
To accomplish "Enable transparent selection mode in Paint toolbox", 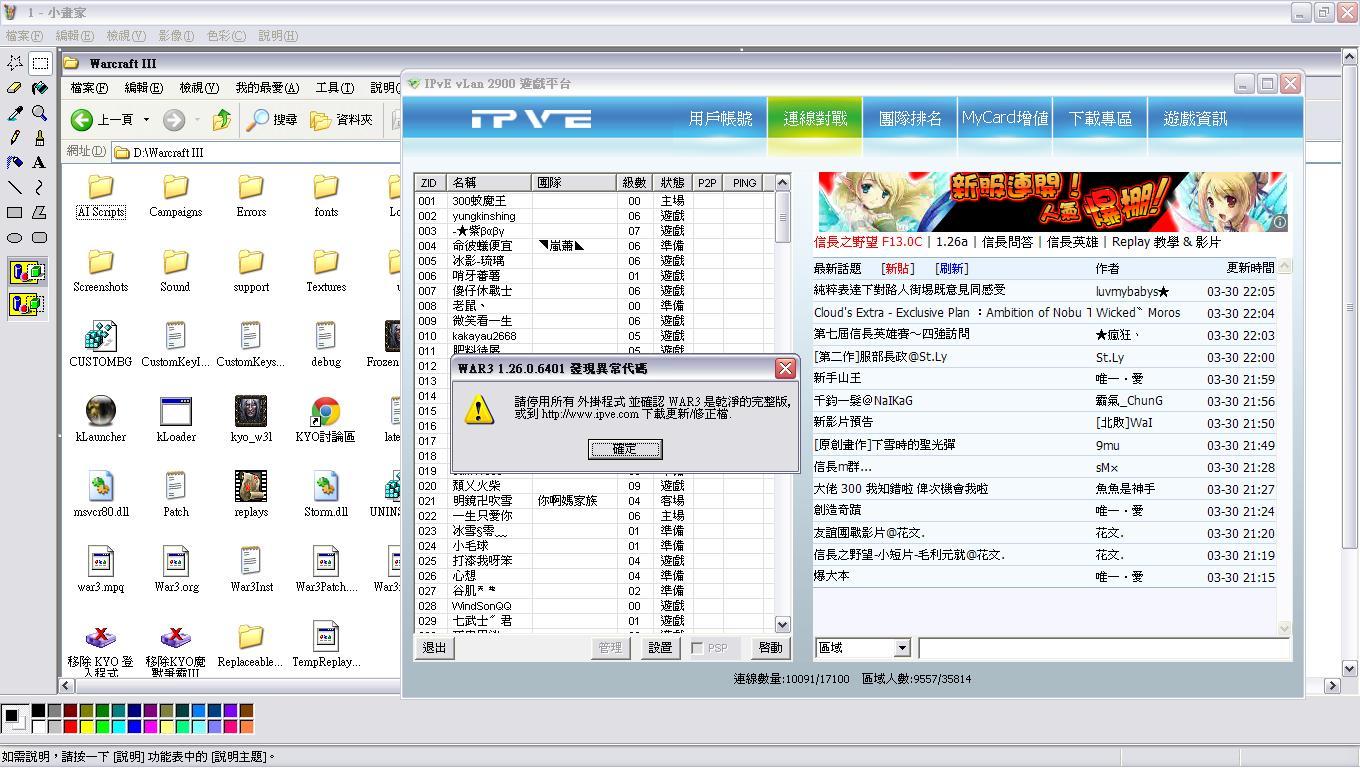I will coord(27,303).
